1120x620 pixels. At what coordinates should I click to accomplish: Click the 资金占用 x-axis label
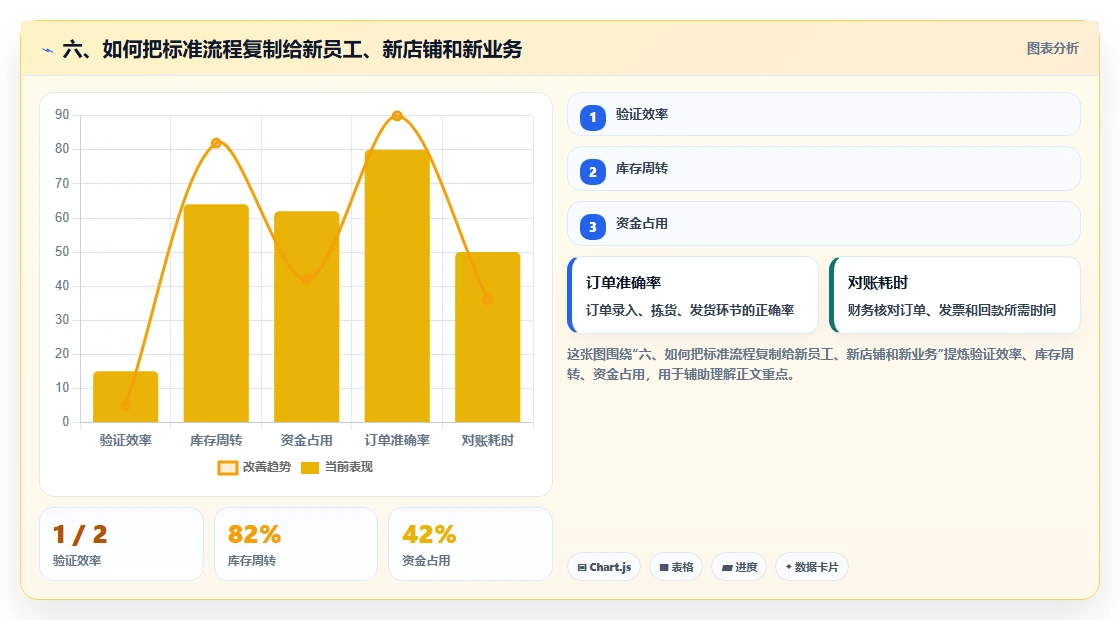pyautogui.click(x=306, y=440)
